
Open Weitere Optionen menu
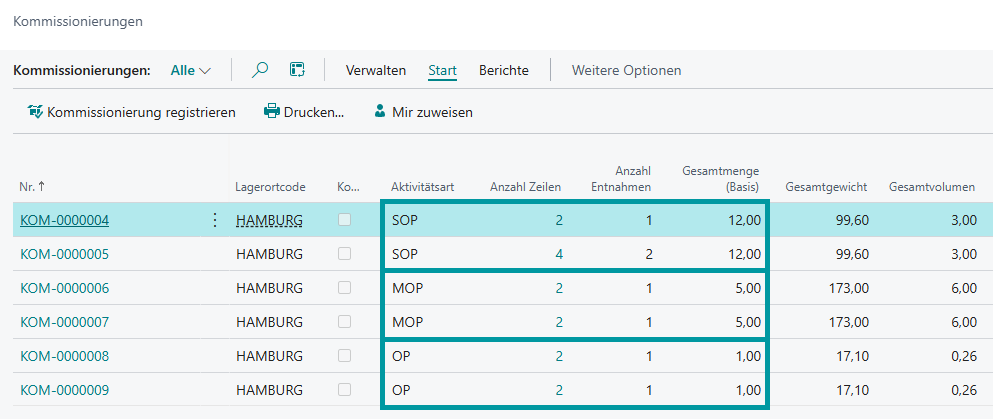pyautogui.click(x=626, y=70)
